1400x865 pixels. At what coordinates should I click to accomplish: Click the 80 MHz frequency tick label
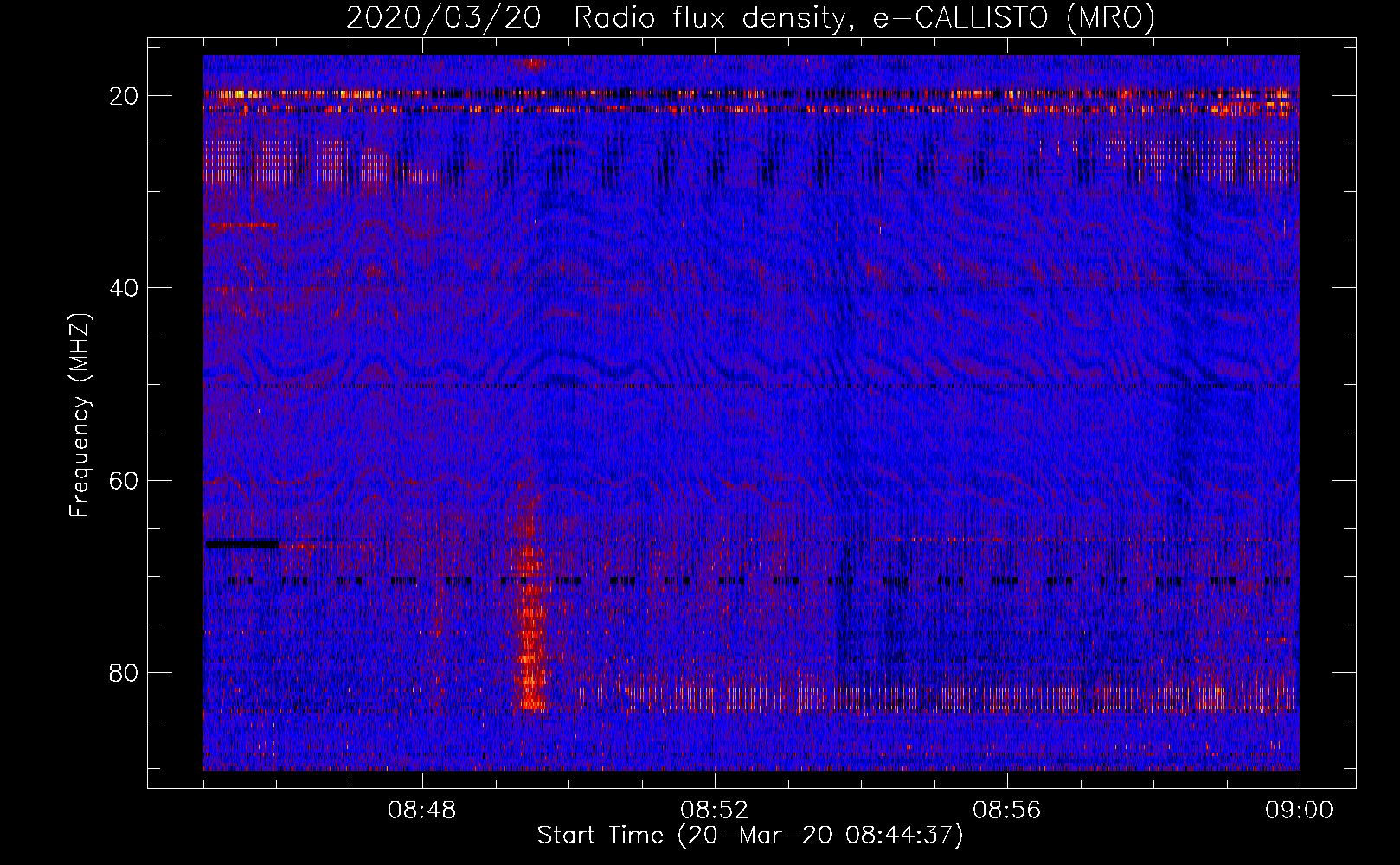125,672
